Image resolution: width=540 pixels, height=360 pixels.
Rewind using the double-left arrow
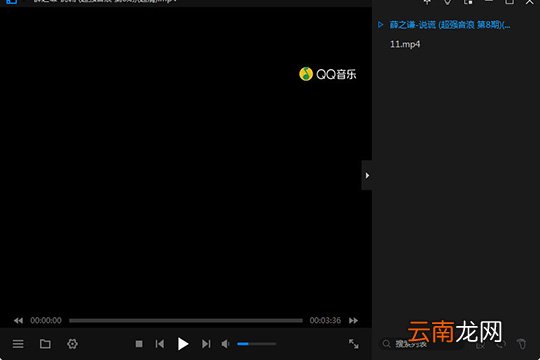pyautogui.click(x=18, y=321)
